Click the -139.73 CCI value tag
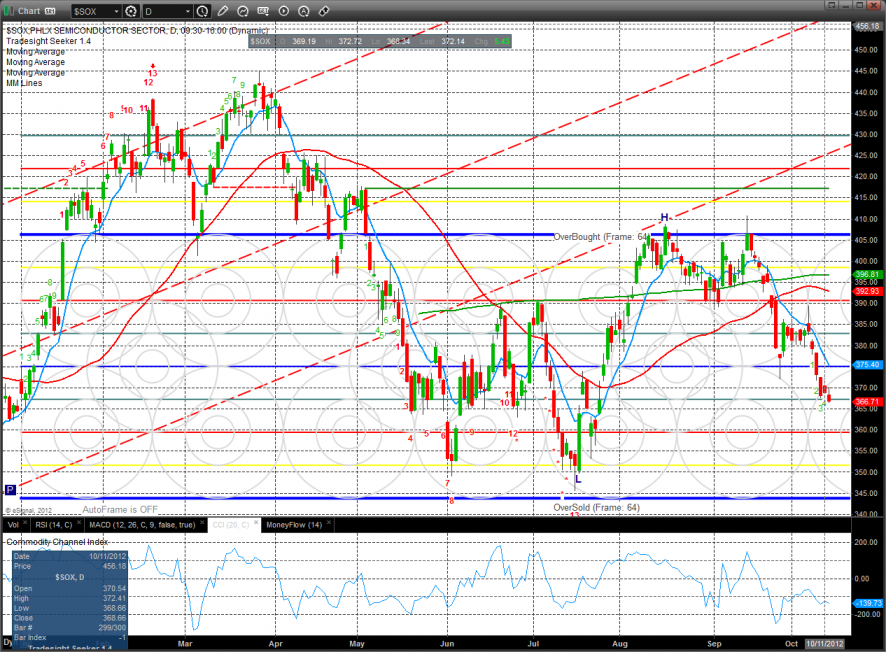This screenshot has height=652, width=886. tap(867, 603)
